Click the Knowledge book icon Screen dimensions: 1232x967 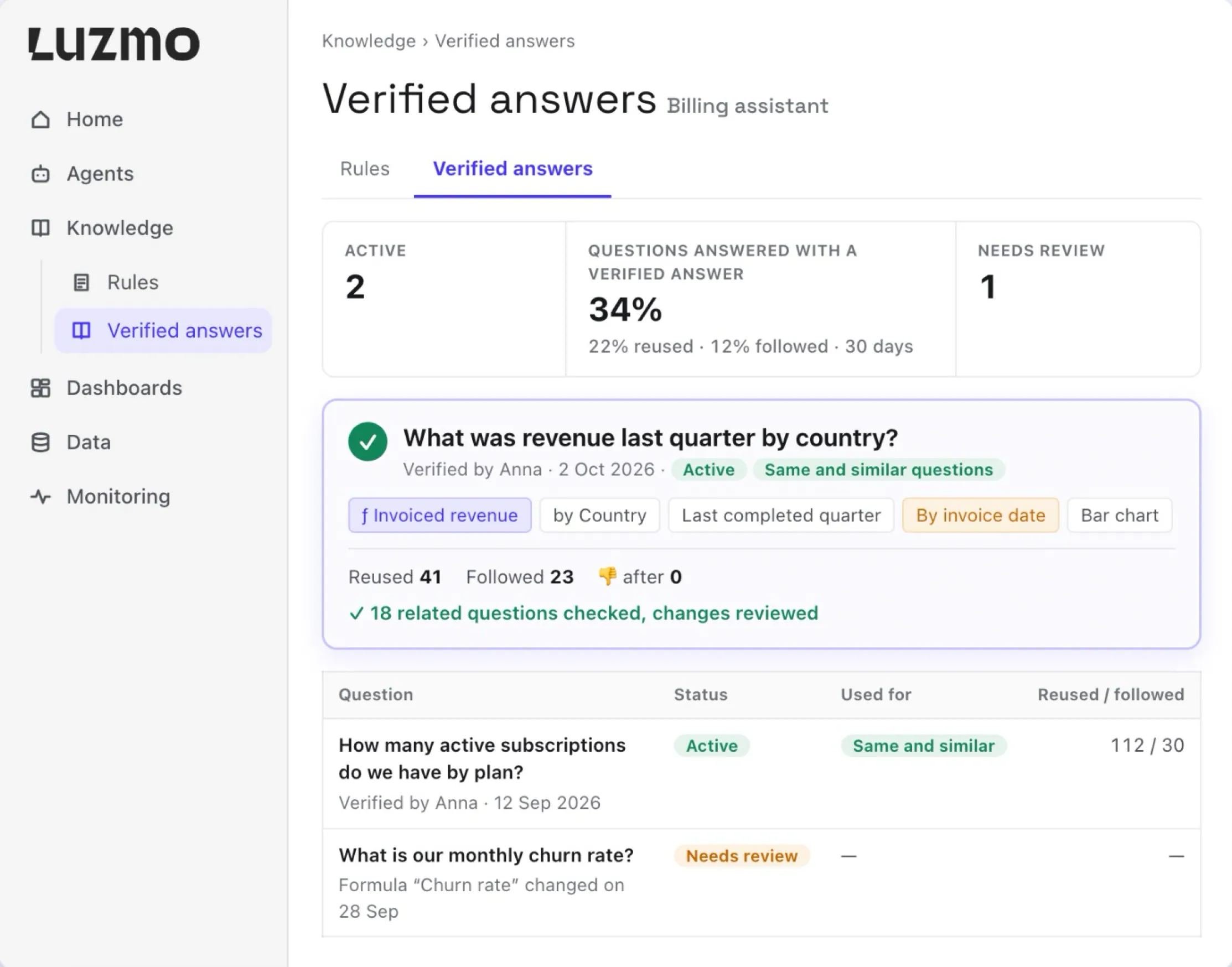tap(40, 228)
